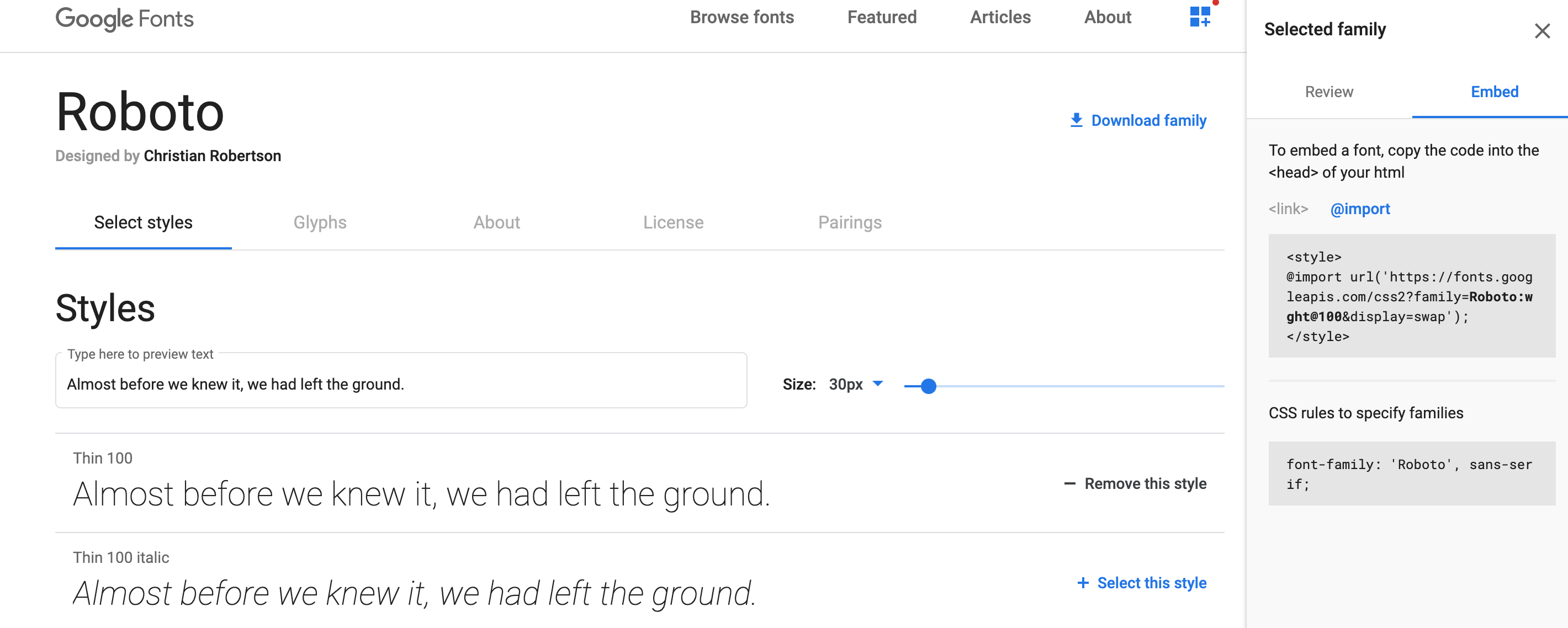Open About in top navigation bar
Viewport: 1568px width, 628px height.
pyautogui.click(x=1107, y=17)
